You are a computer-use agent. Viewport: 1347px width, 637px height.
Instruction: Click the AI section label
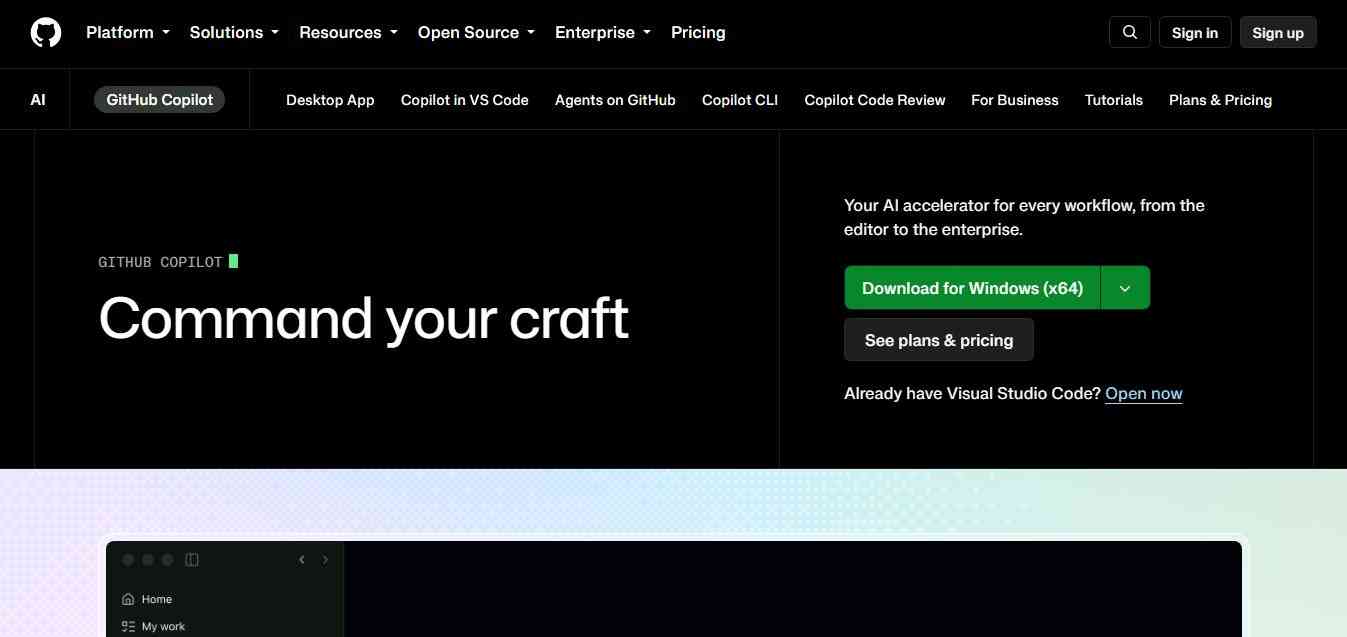[38, 100]
